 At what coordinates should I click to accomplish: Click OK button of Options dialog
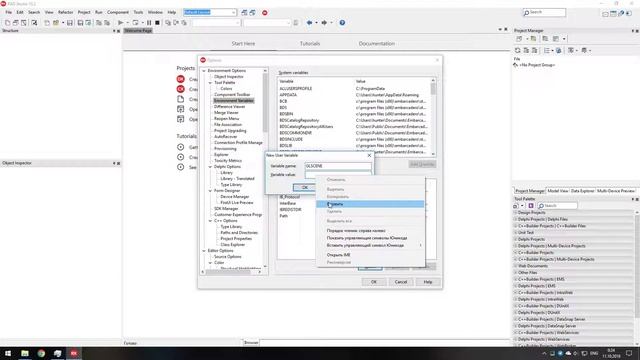click(x=373, y=282)
